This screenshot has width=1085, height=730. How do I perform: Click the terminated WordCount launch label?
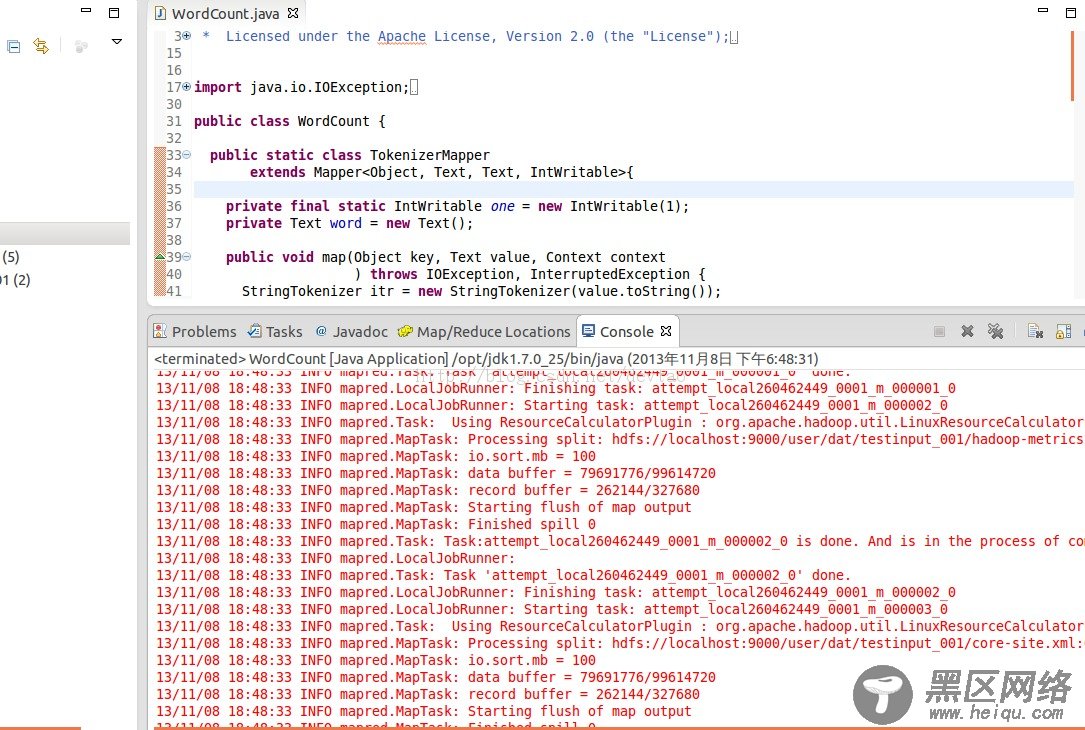[x=486, y=358]
